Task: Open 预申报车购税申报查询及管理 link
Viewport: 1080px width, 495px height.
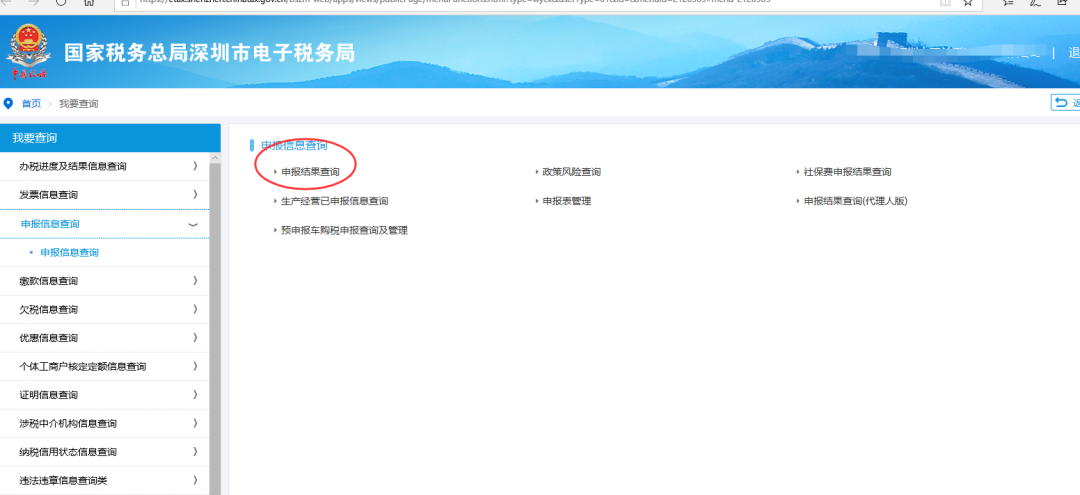Action: pyautogui.click(x=344, y=231)
